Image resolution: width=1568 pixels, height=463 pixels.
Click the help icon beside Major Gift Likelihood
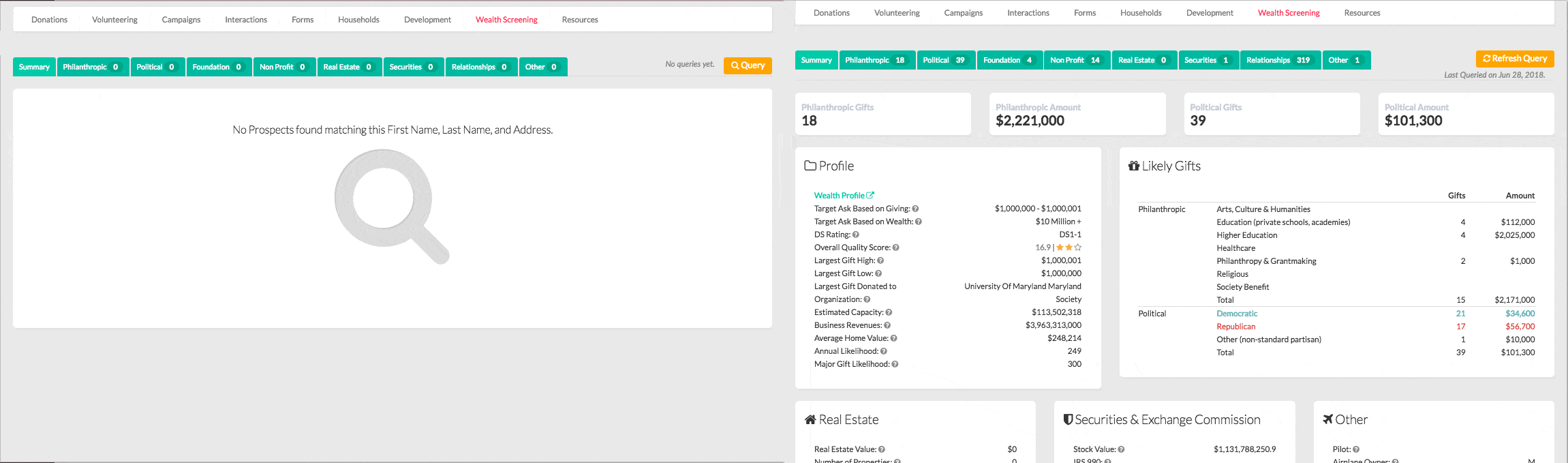point(895,364)
